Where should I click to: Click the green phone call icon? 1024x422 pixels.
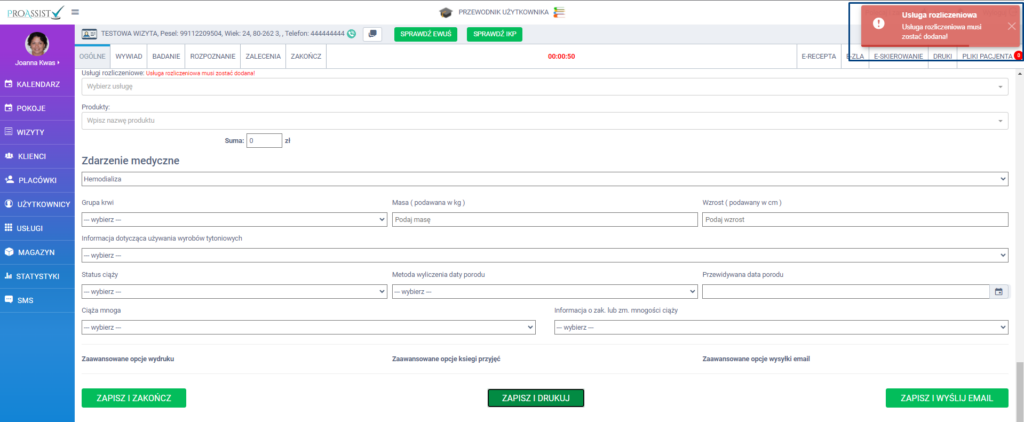tap(351, 33)
